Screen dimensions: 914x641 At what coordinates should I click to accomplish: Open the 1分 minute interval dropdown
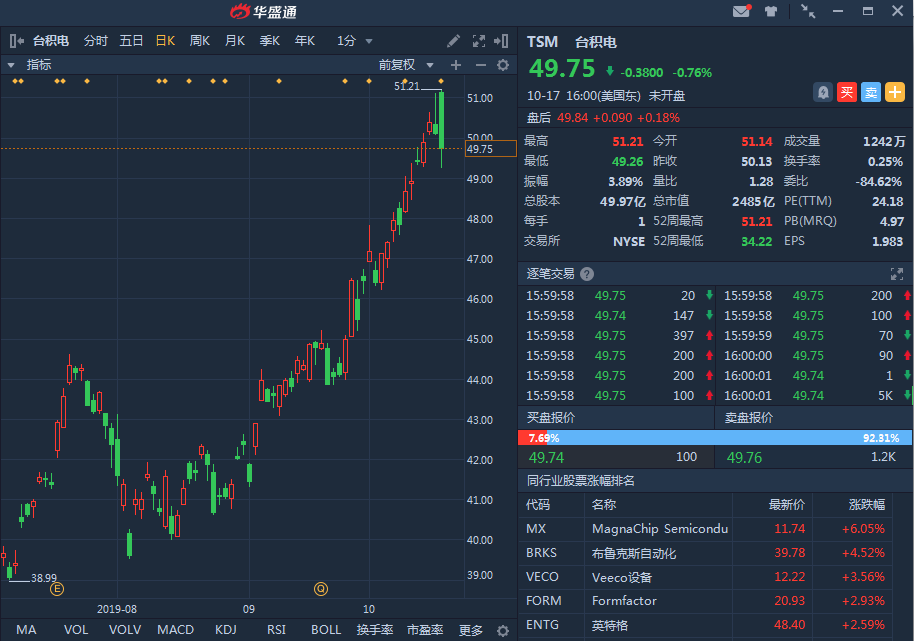pyautogui.click(x=355, y=41)
